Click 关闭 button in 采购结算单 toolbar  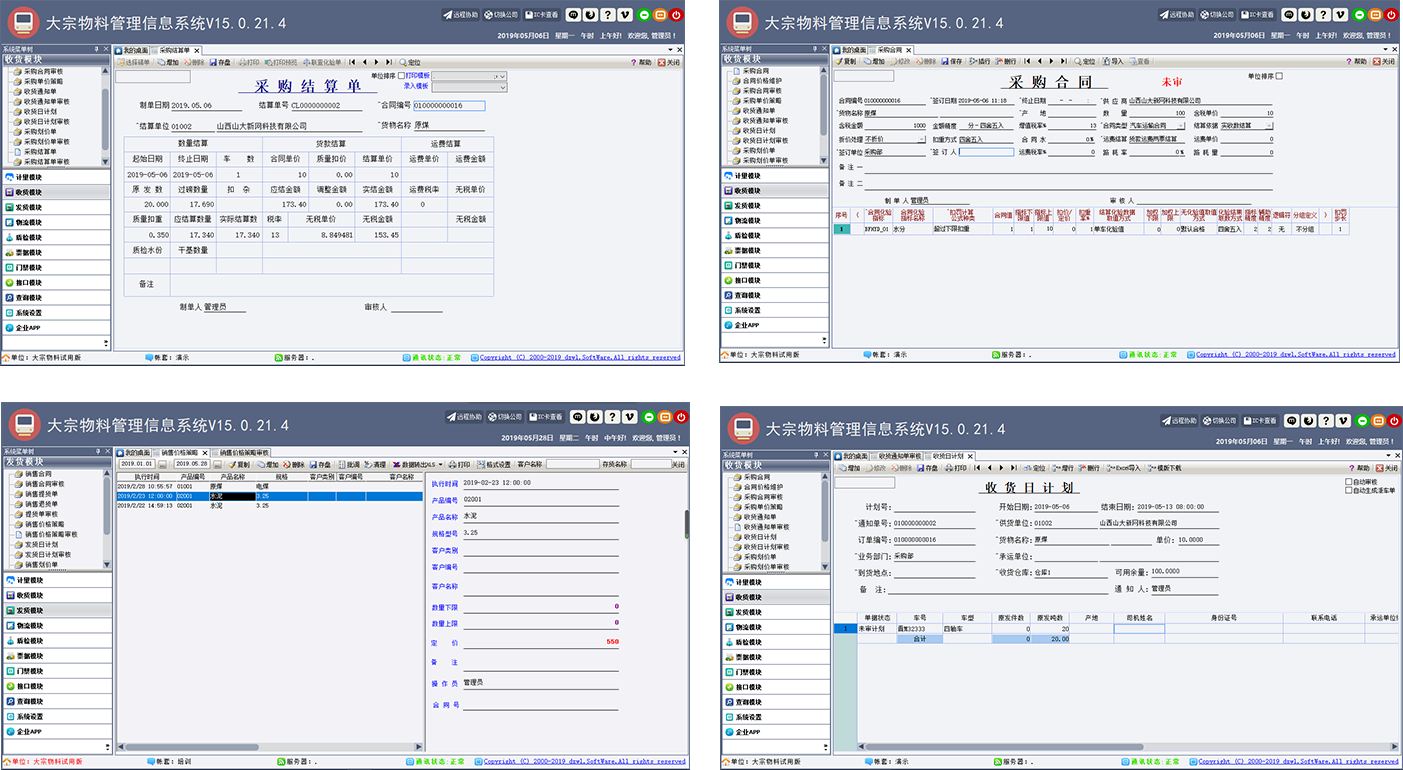[669, 62]
